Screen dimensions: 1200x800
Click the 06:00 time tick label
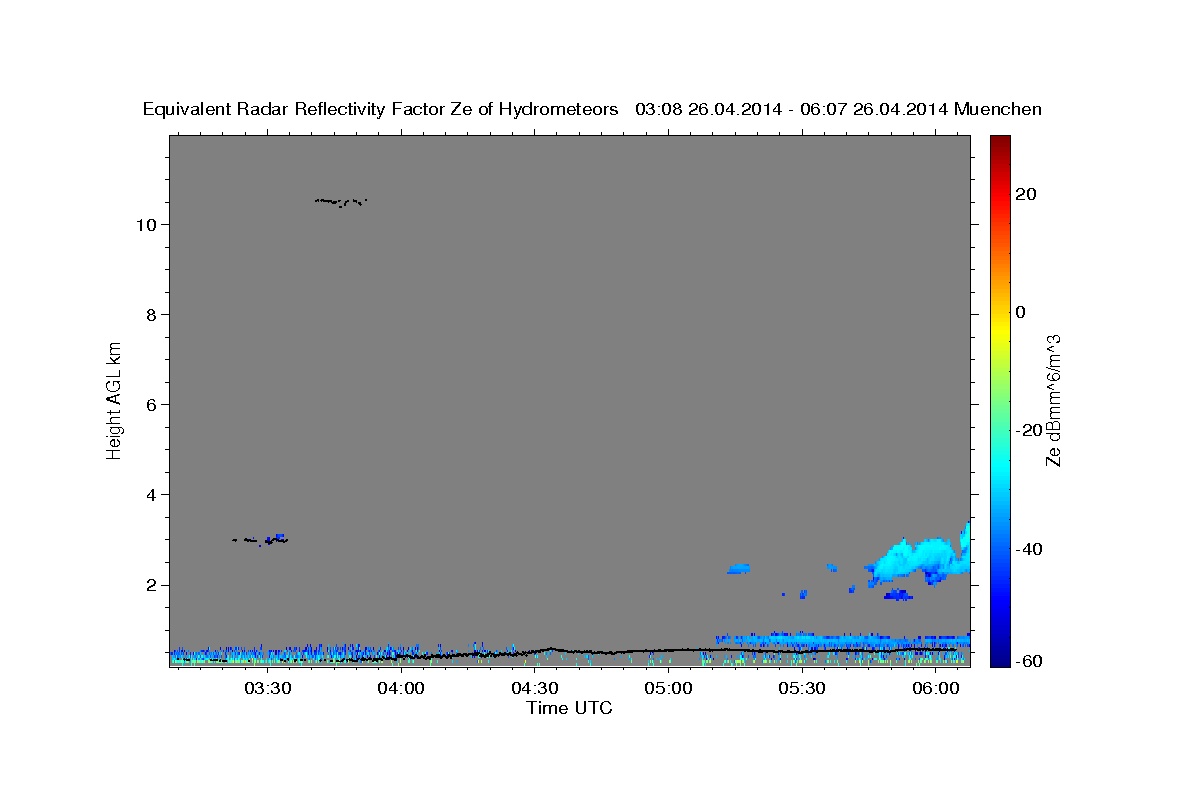(936, 689)
